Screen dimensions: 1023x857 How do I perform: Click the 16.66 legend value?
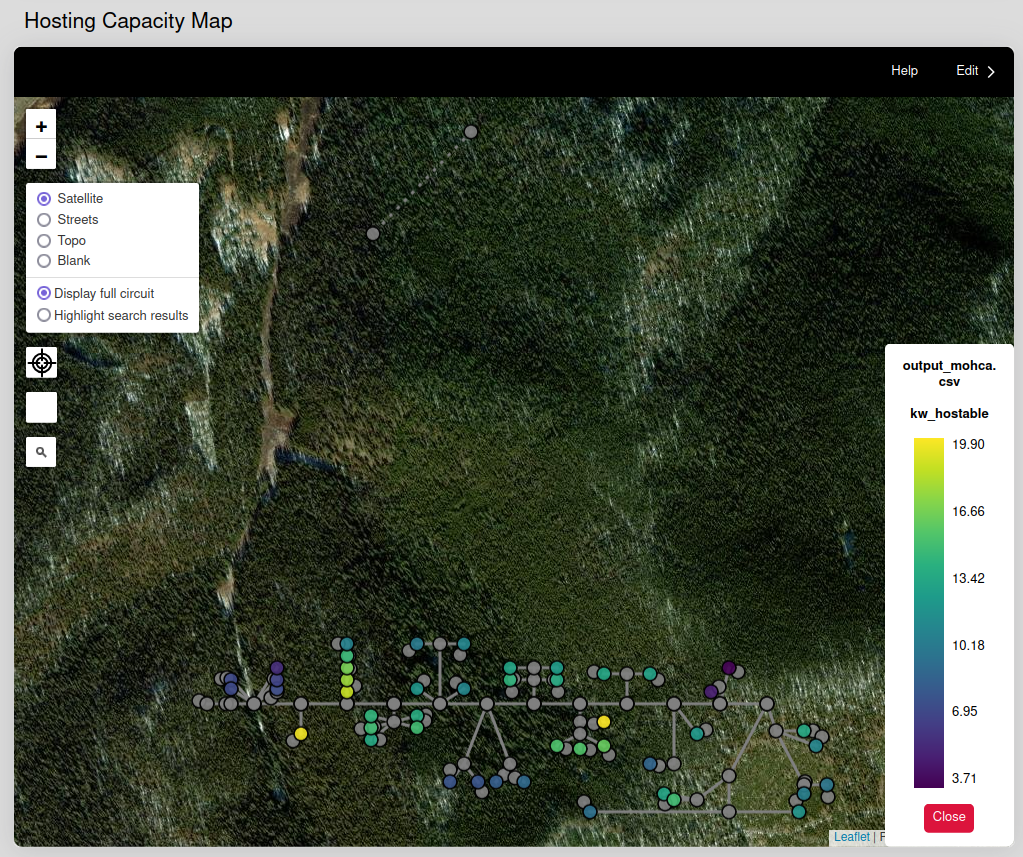pyautogui.click(x=968, y=511)
